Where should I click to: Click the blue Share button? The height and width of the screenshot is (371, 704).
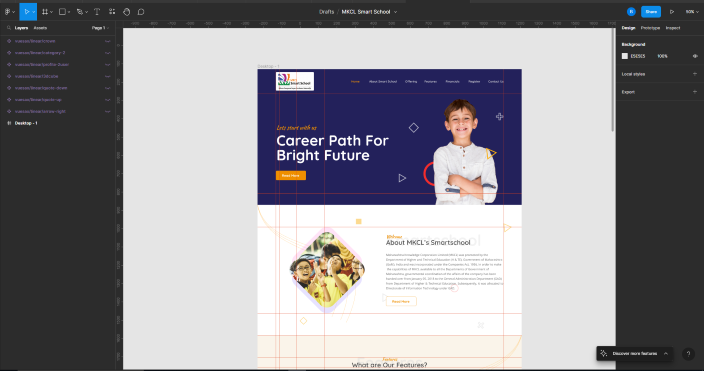651,12
